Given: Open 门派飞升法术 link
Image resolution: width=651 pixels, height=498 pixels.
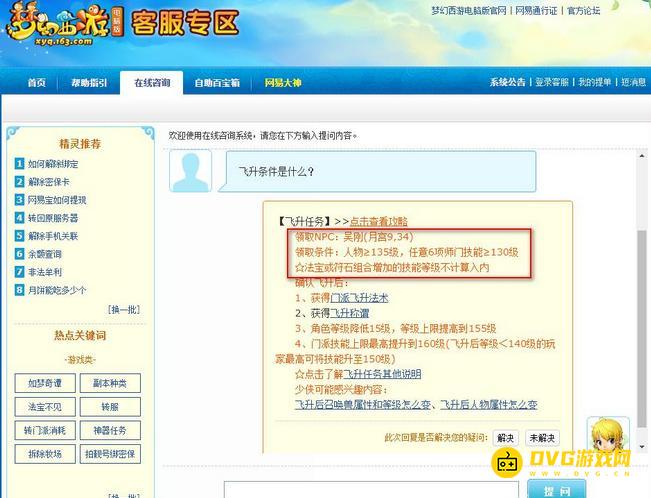Looking at the screenshot, I should click(359, 298).
